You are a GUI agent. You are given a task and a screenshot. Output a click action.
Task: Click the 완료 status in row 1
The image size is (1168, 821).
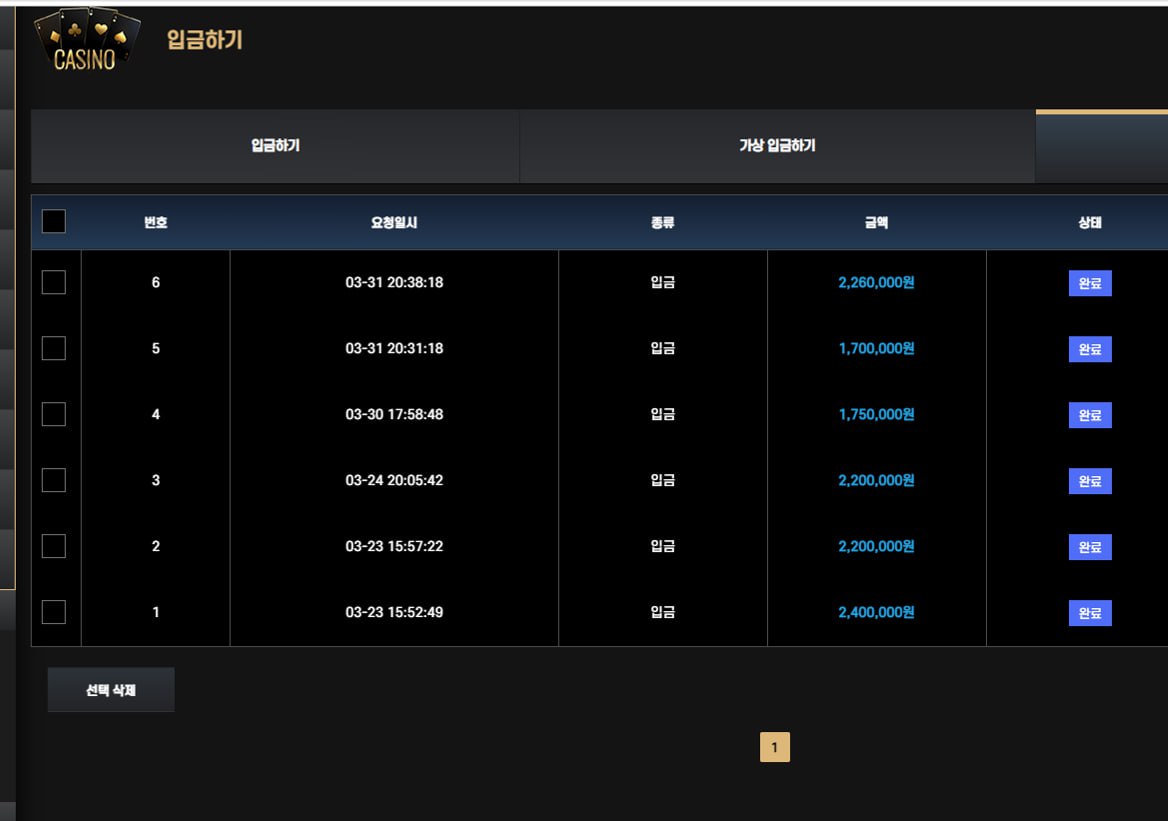point(1090,614)
